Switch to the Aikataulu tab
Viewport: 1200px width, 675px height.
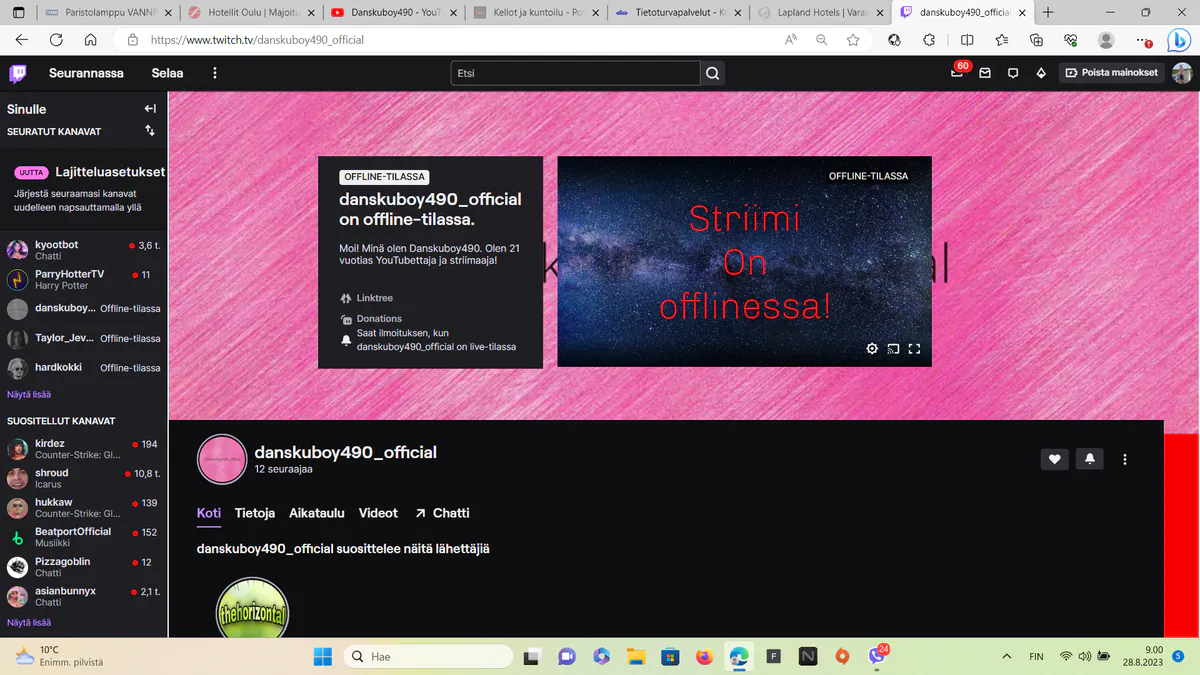point(317,513)
